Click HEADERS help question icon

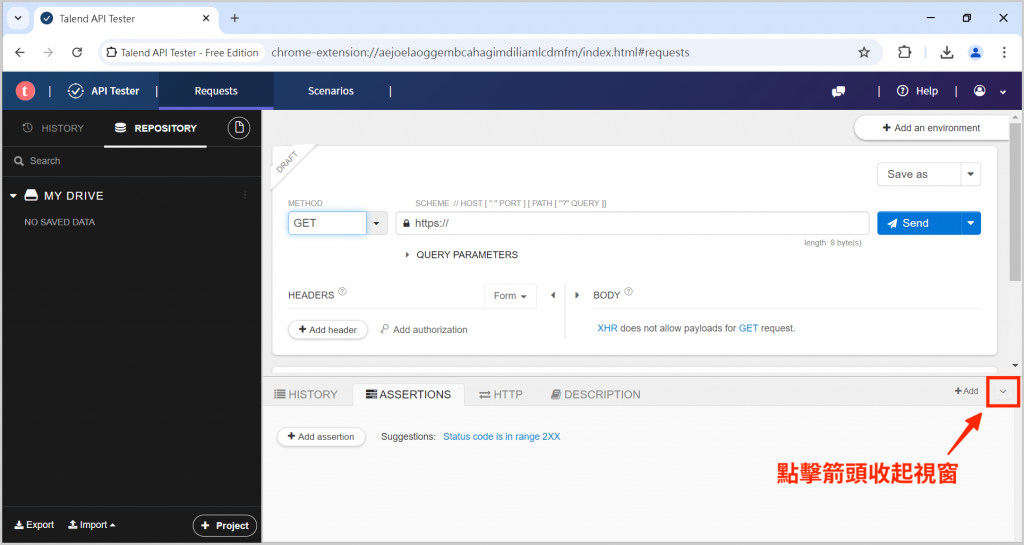tap(342, 292)
